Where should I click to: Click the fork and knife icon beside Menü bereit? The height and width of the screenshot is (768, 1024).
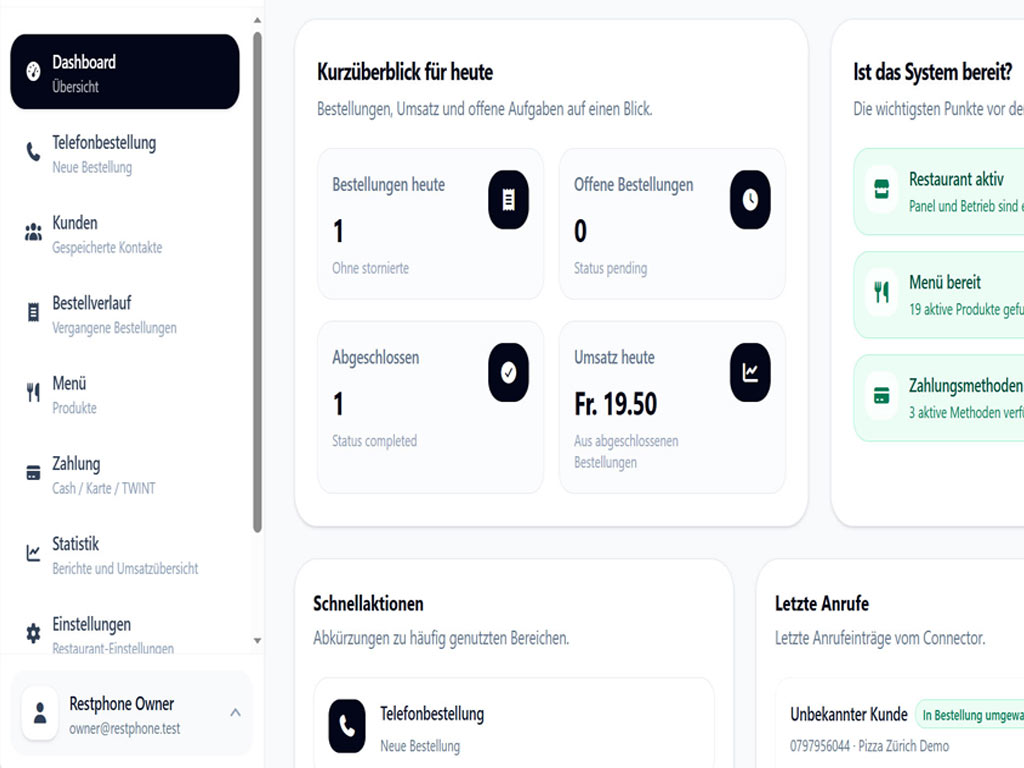(882, 292)
